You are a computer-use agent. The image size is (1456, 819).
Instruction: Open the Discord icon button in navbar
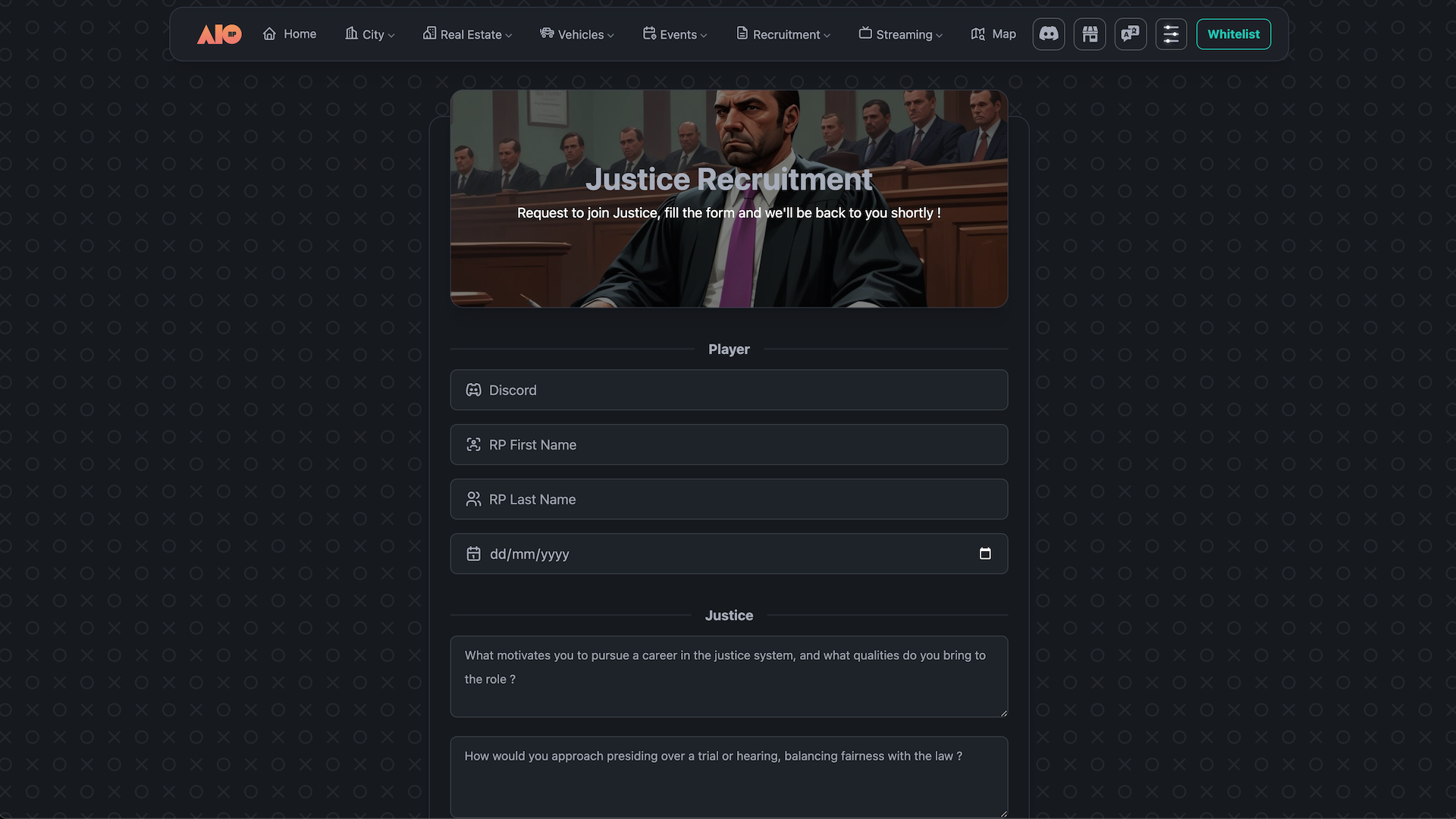[1049, 34]
